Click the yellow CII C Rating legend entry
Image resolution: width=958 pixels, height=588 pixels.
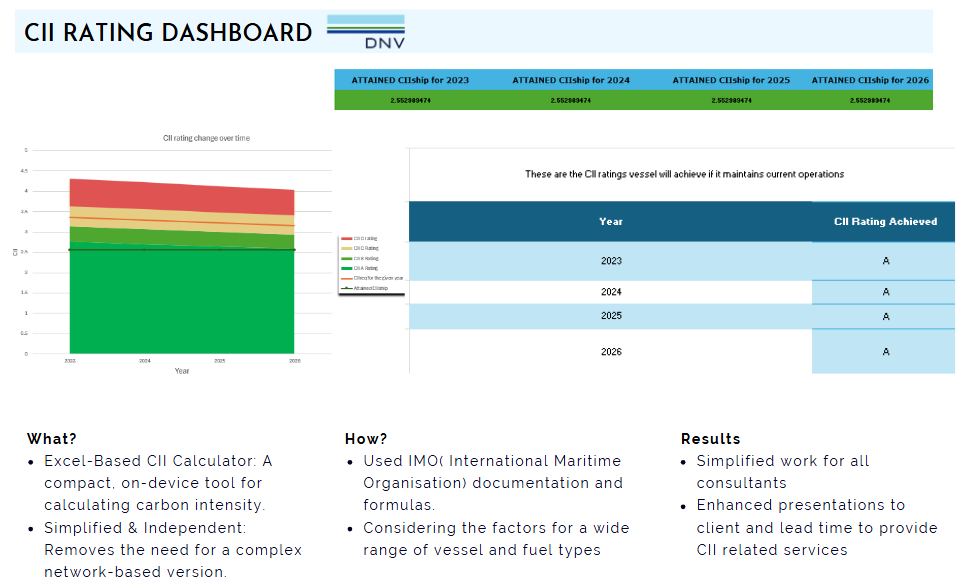360,248
